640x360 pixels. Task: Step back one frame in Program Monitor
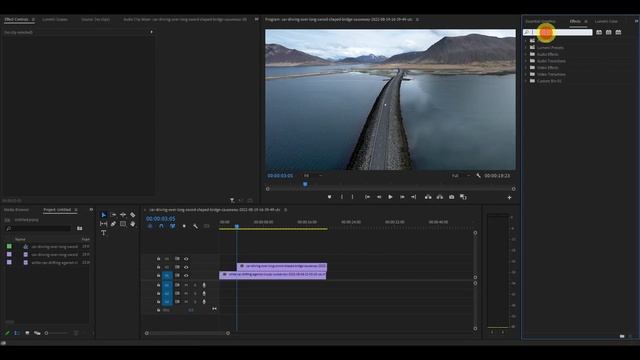coord(379,197)
